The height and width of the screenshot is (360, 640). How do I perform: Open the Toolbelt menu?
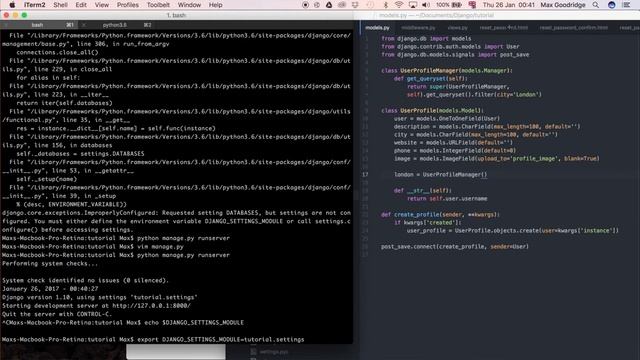click(158, 5)
